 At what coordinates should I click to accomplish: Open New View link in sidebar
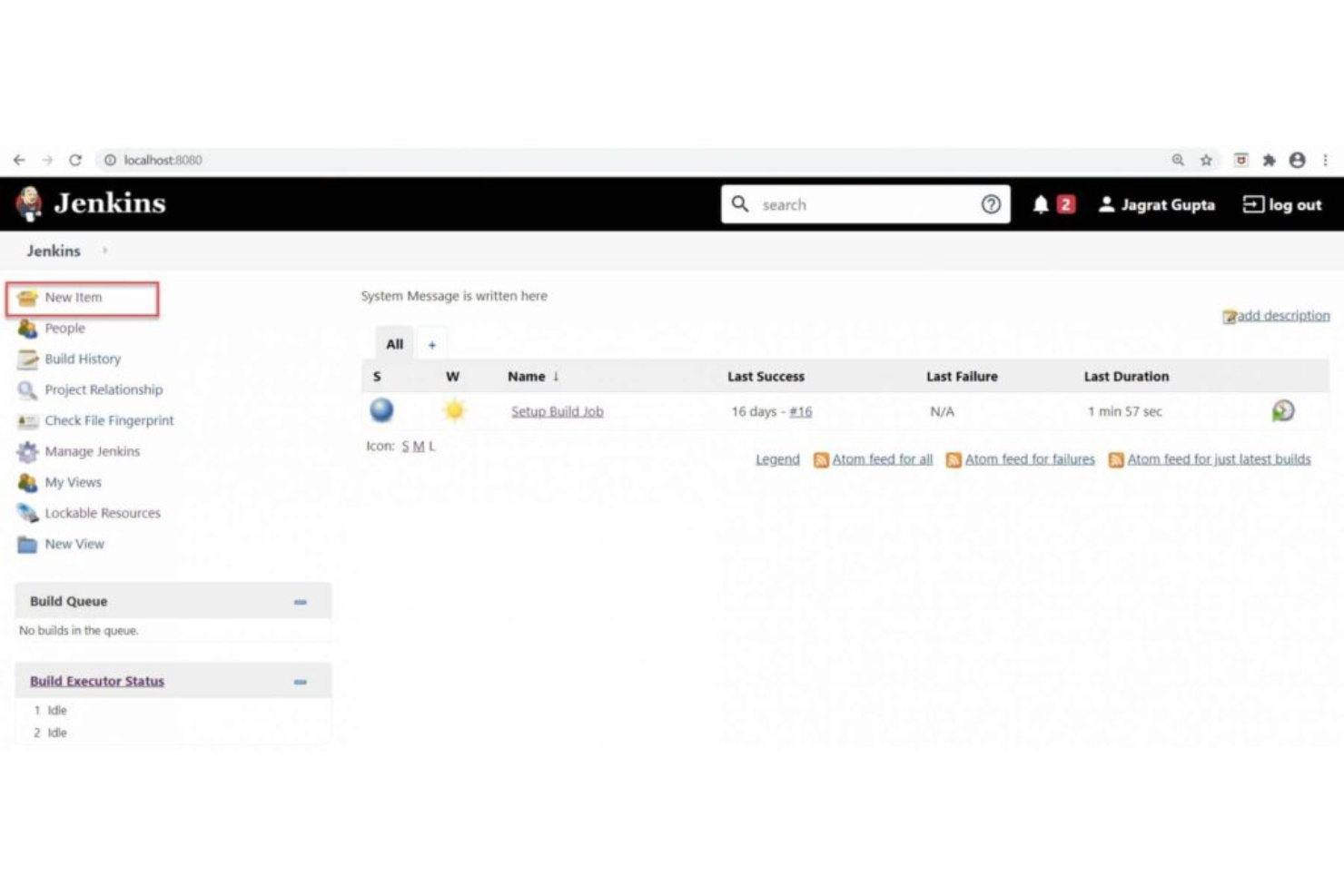74,544
